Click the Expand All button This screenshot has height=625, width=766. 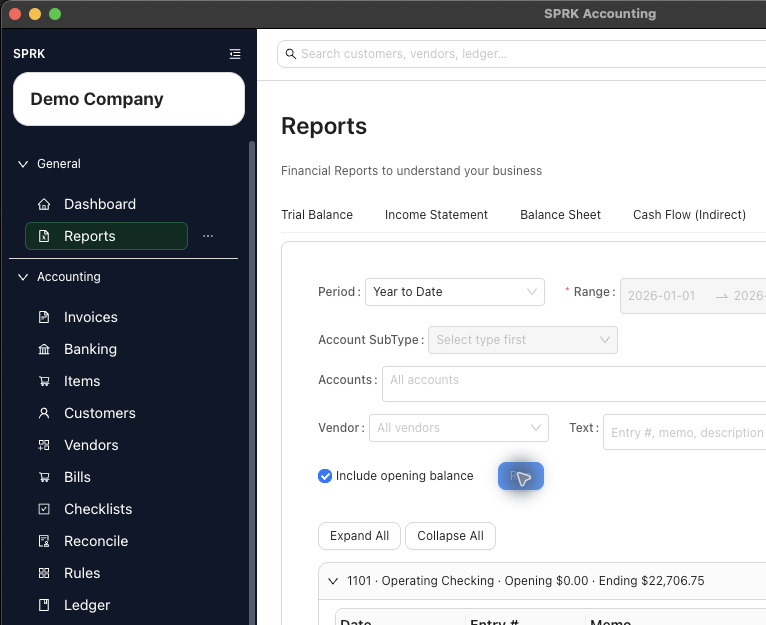[360, 536]
